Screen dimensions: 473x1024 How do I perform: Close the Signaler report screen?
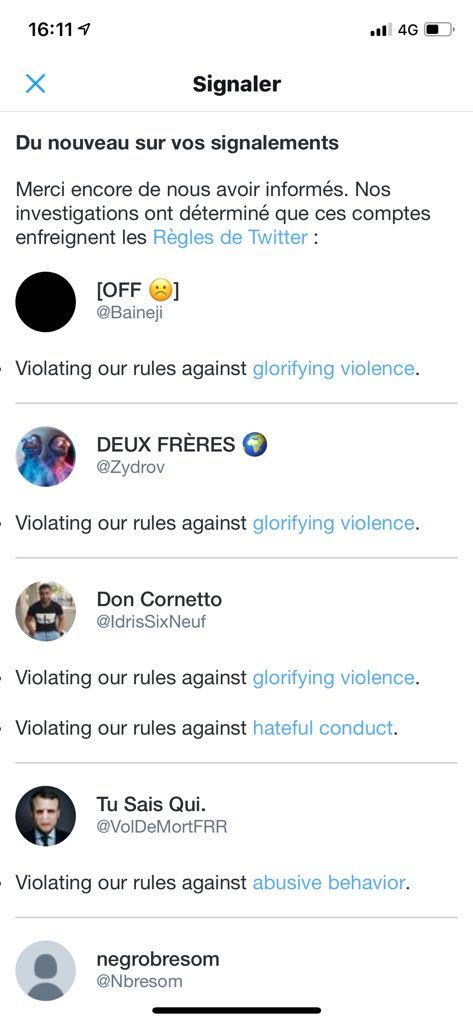tap(35, 84)
